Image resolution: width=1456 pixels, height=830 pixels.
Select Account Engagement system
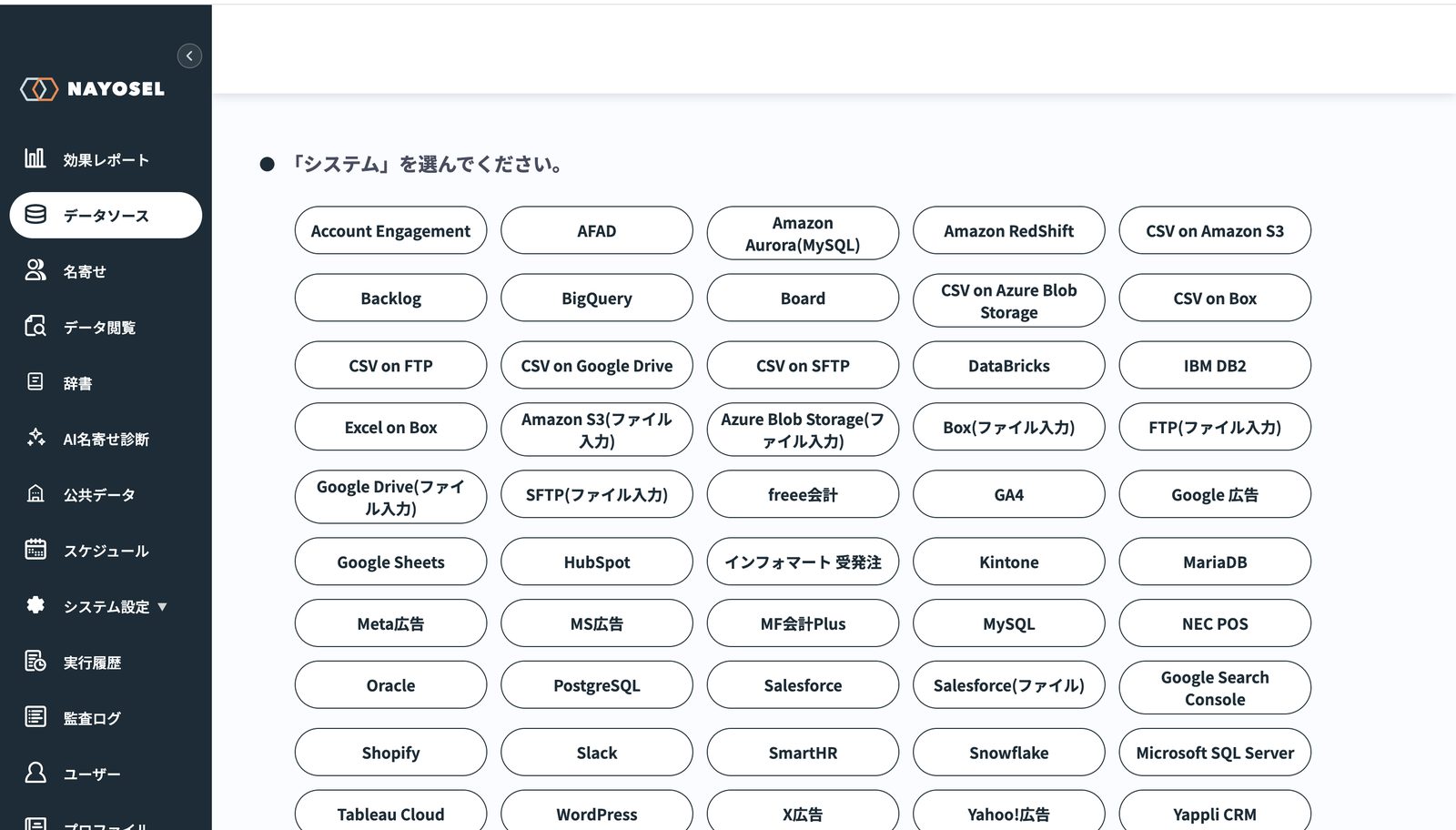tap(390, 230)
